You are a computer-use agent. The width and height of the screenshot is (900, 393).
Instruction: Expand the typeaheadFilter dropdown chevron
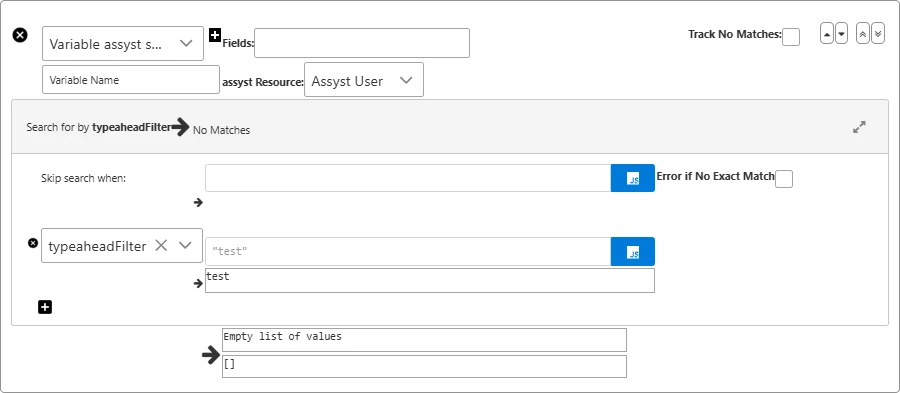click(x=185, y=246)
